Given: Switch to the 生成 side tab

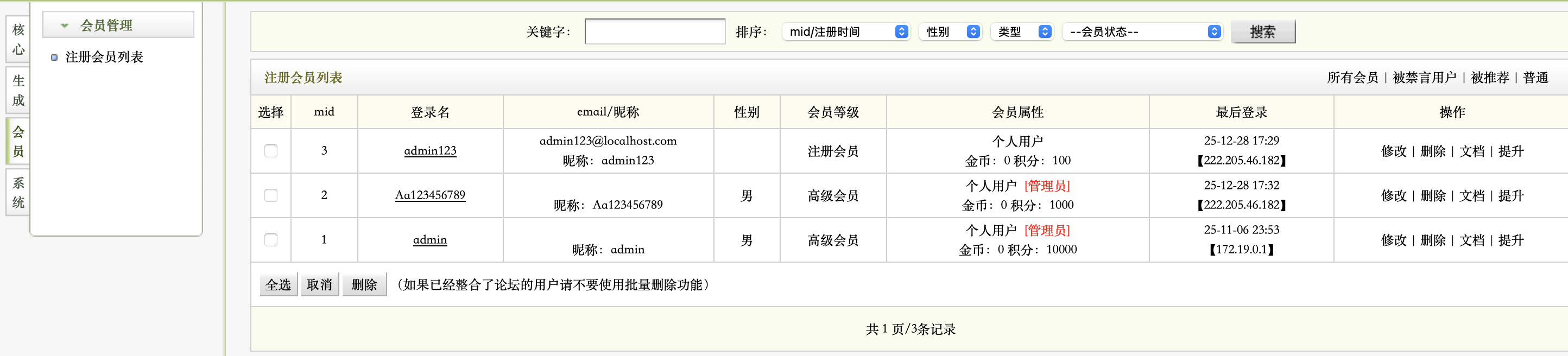Looking at the screenshot, I should tap(18, 91).
